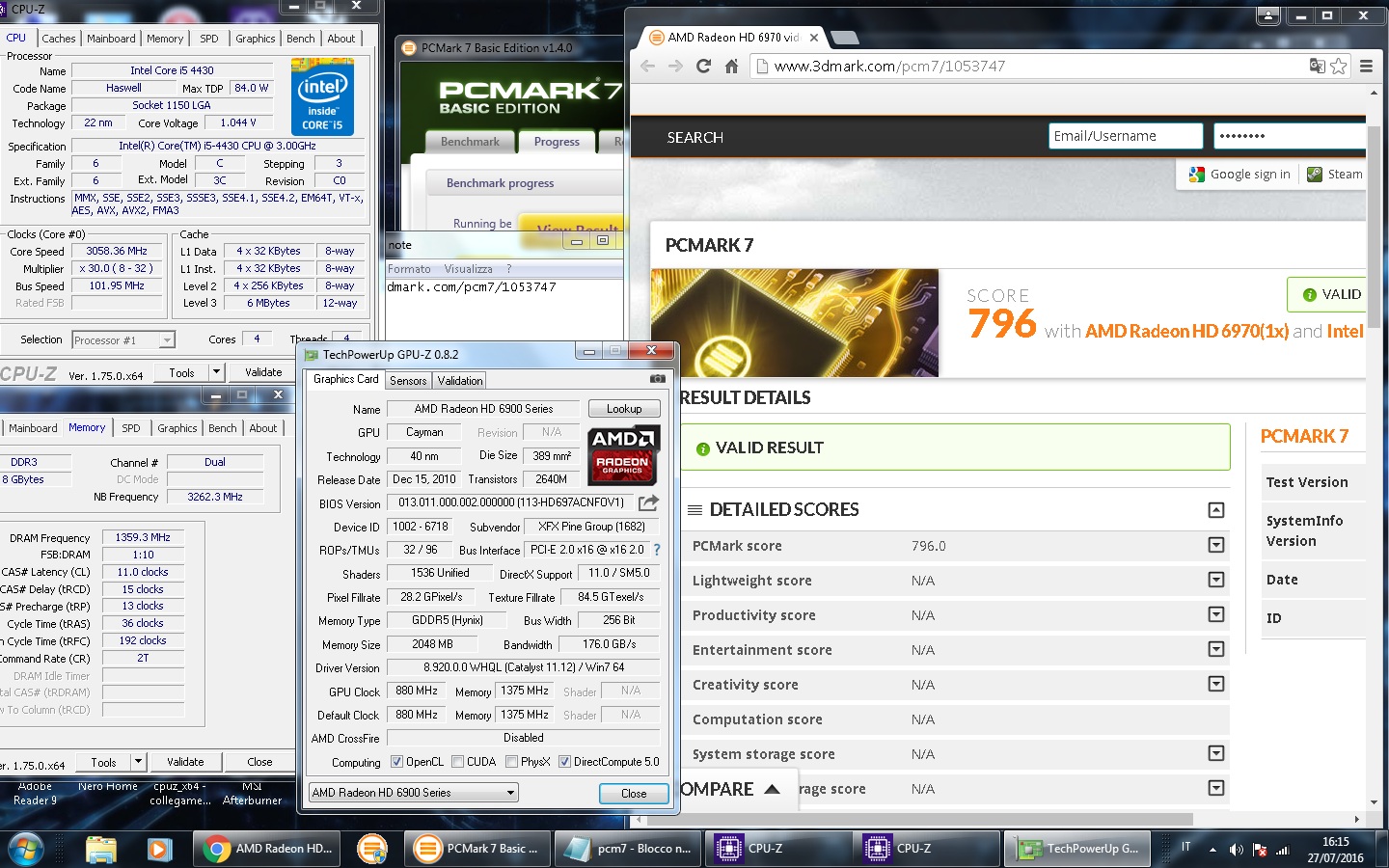Switch to Mainboard tab in top CPU-Z
The width and height of the screenshot is (1389, 868).
point(111,39)
